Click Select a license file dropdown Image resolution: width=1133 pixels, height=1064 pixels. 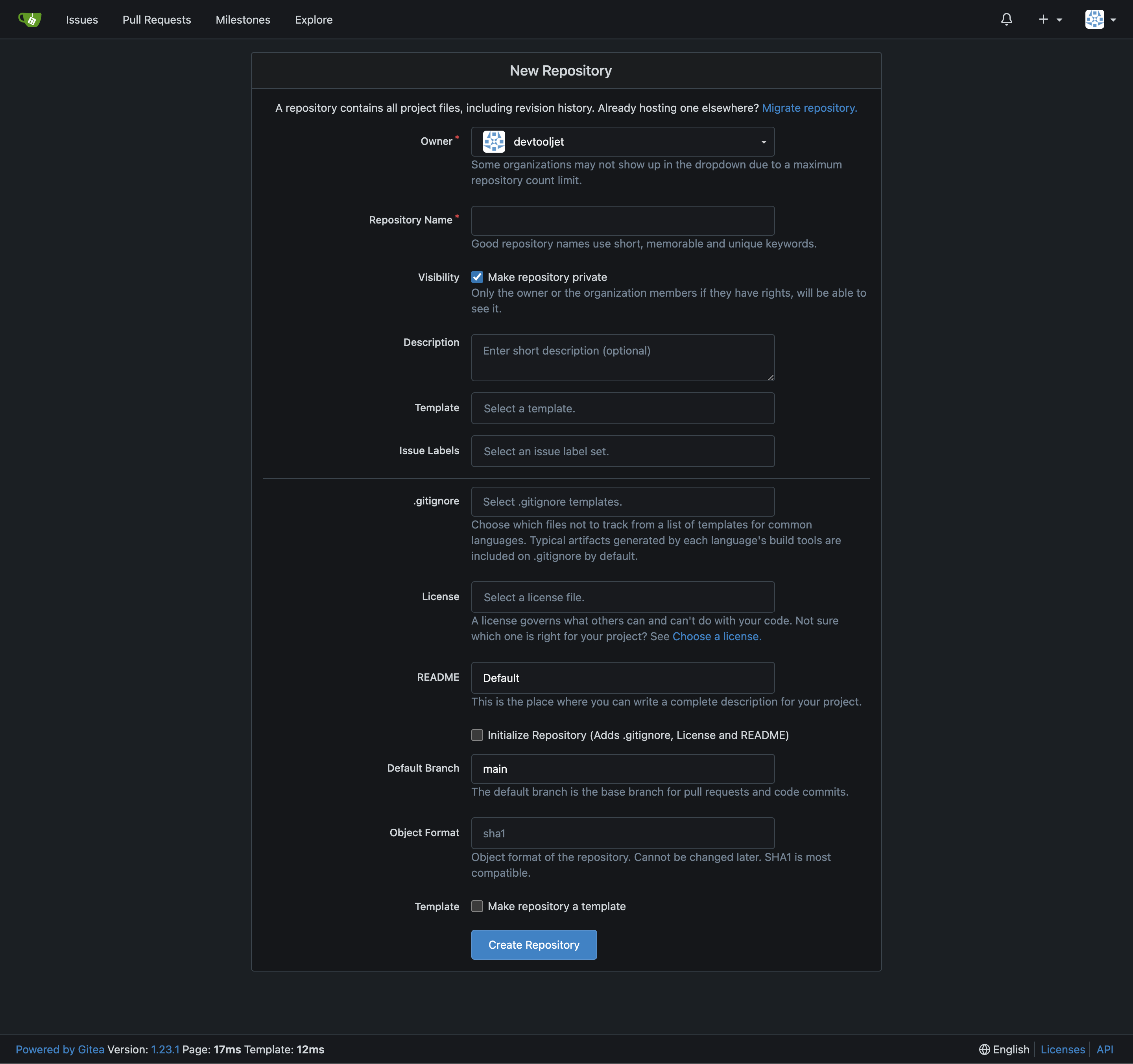click(x=622, y=597)
